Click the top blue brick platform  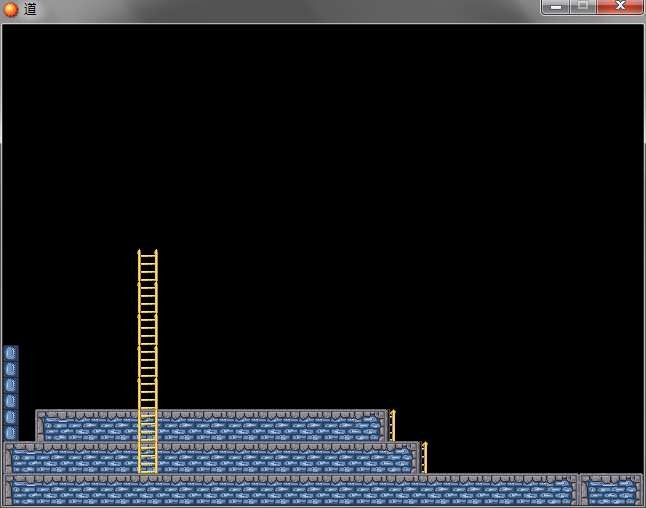click(x=211, y=425)
